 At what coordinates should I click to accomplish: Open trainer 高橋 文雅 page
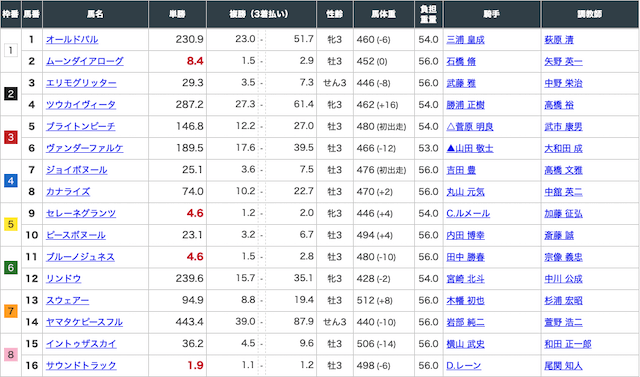coord(563,170)
